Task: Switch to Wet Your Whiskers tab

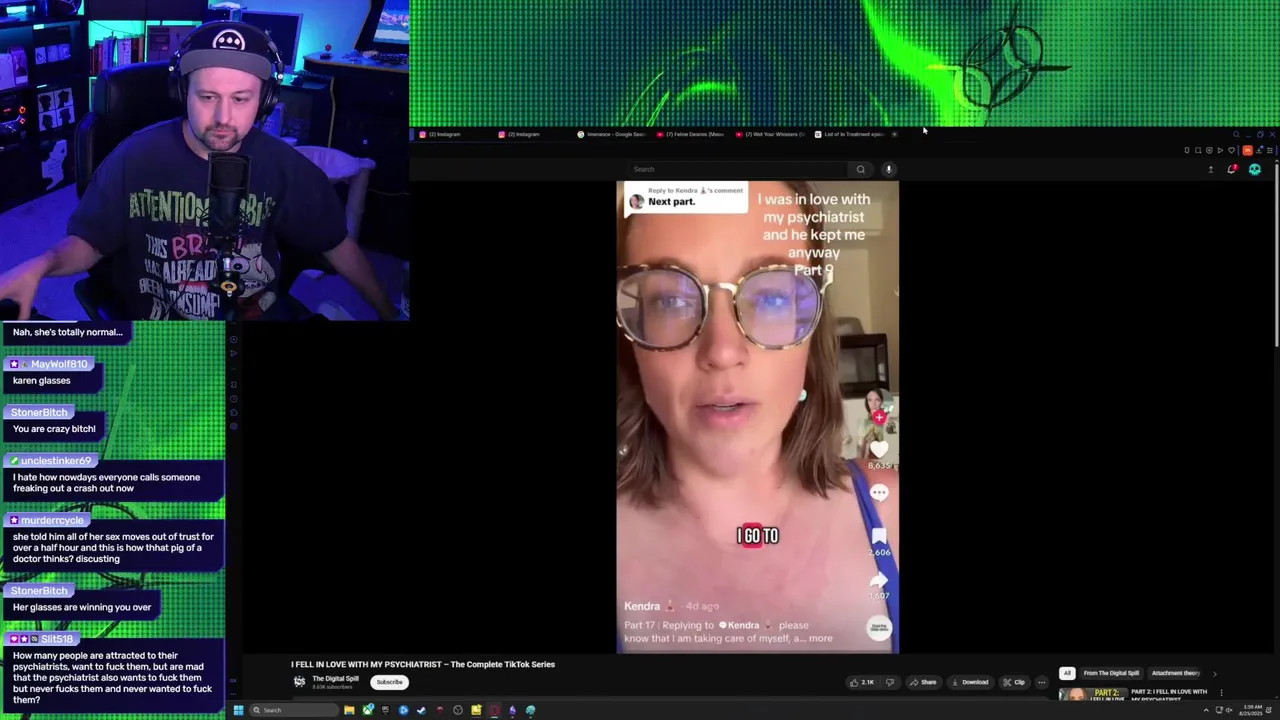Action: (769, 134)
